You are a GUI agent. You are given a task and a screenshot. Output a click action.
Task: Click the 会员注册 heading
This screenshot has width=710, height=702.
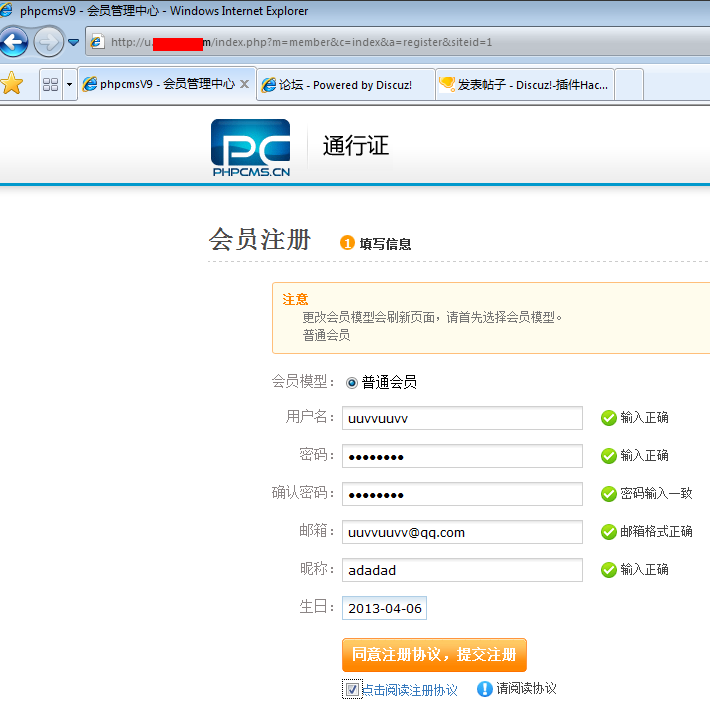(x=260, y=239)
